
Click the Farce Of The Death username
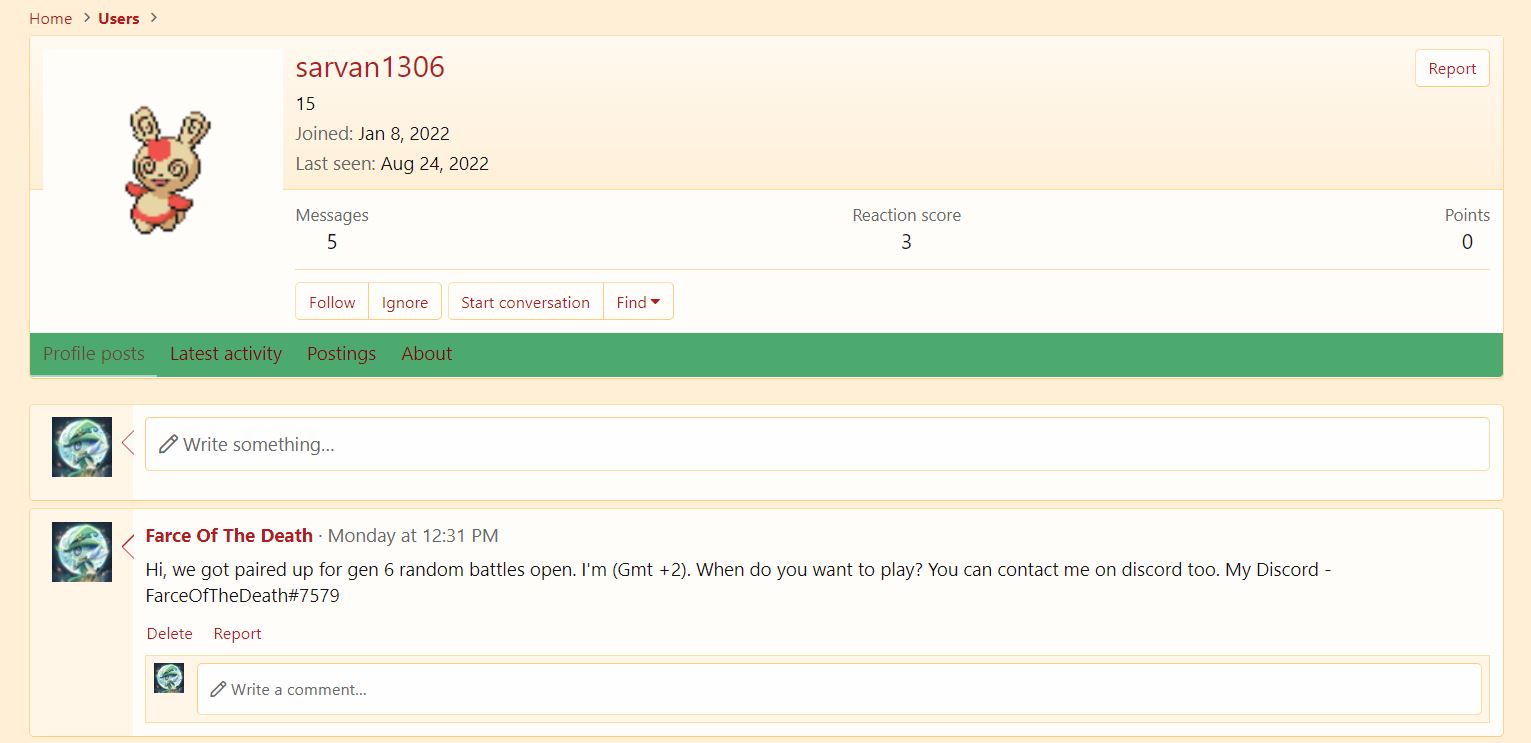229,536
